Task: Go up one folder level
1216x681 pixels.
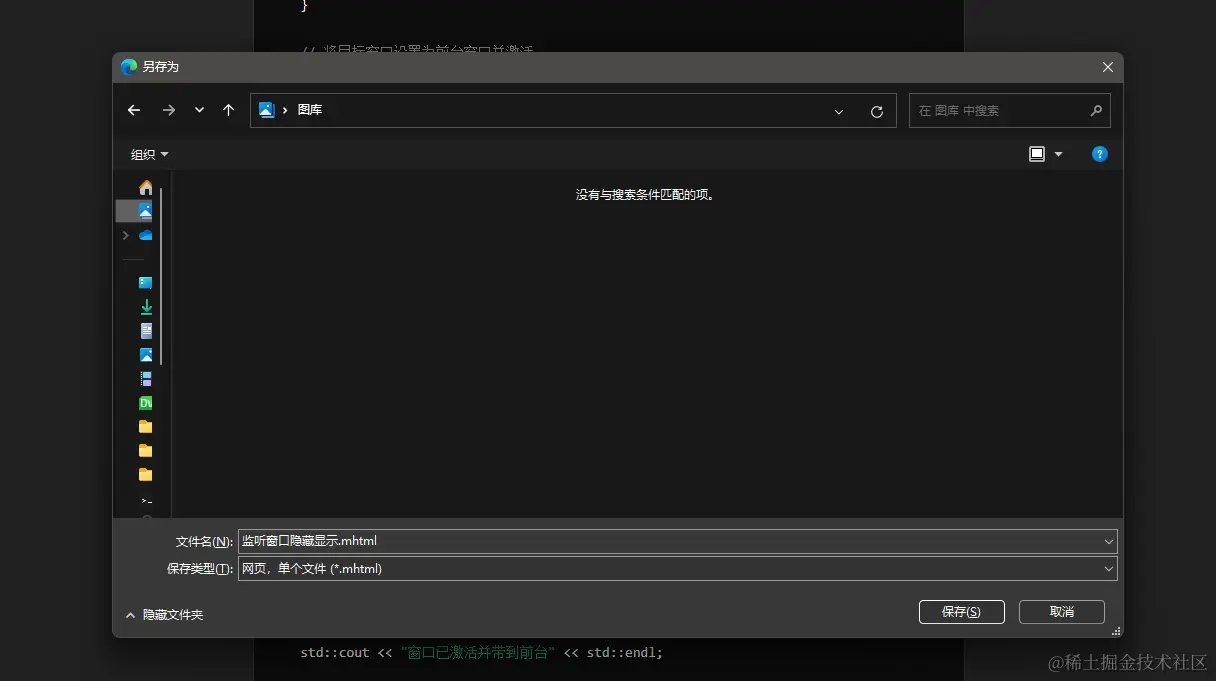Action: [x=228, y=111]
